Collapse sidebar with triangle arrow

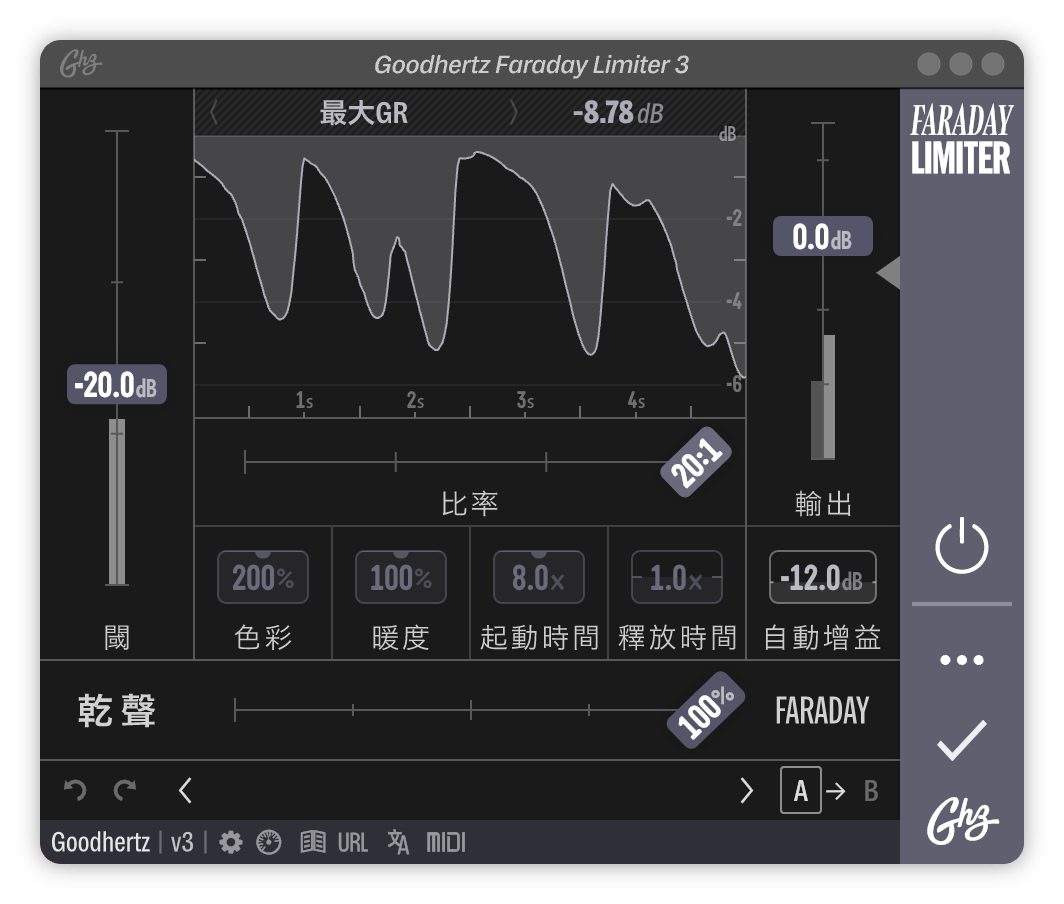pyautogui.click(x=889, y=273)
